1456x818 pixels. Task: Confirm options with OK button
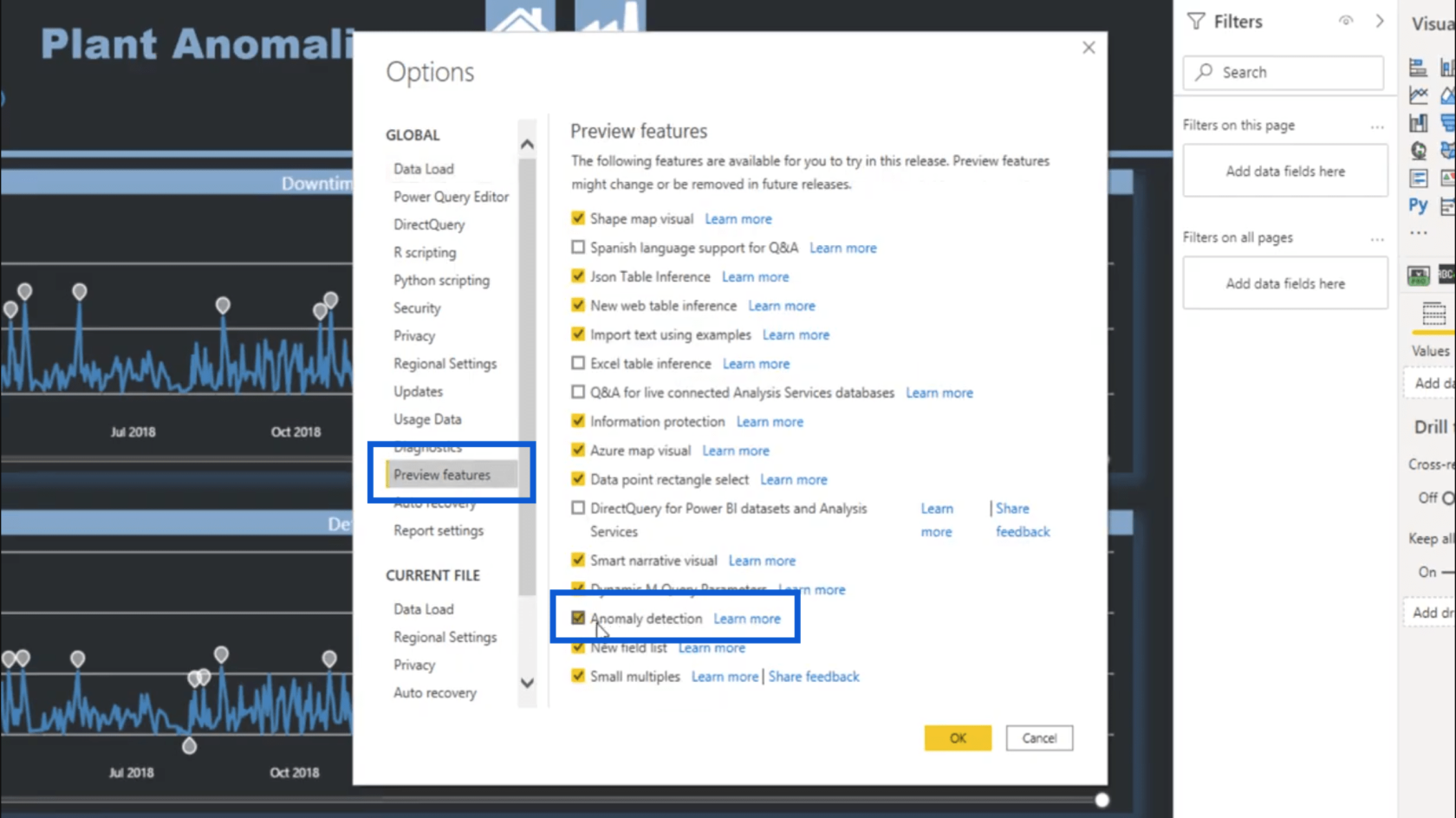point(958,738)
